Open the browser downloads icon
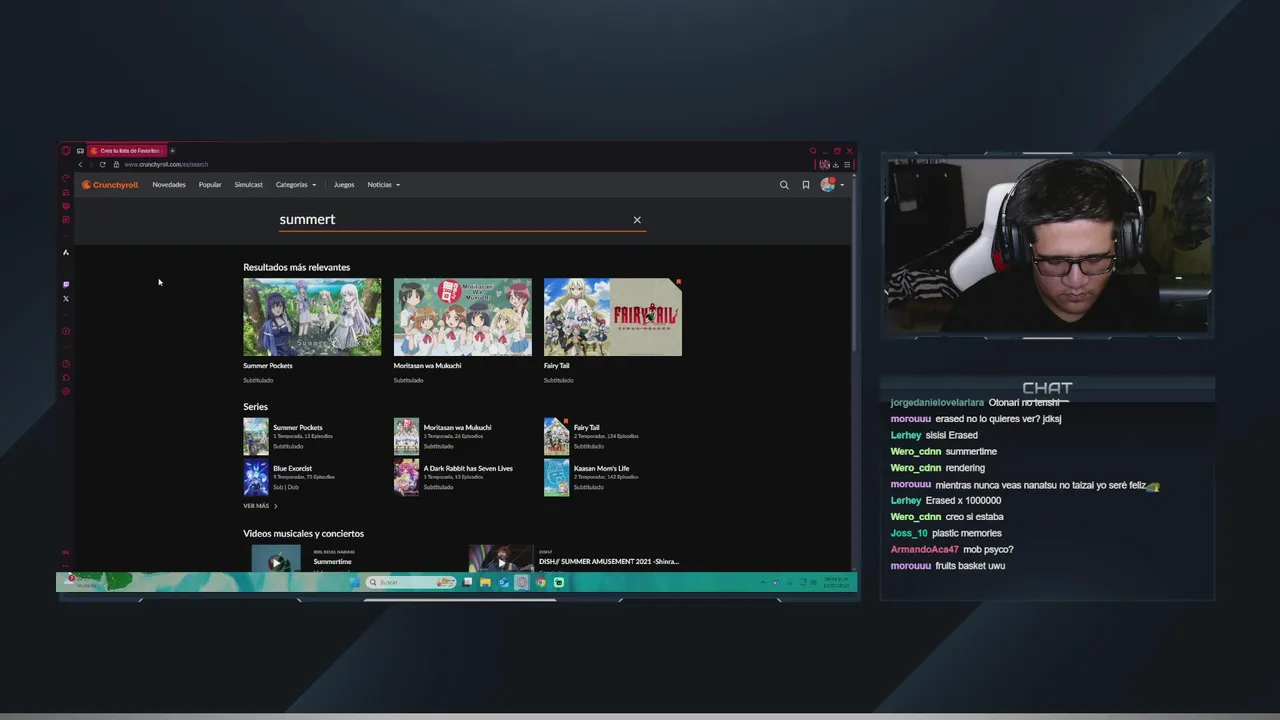Image resolution: width=1280 pixels, height=720 pixels. [x=836, y=164]
